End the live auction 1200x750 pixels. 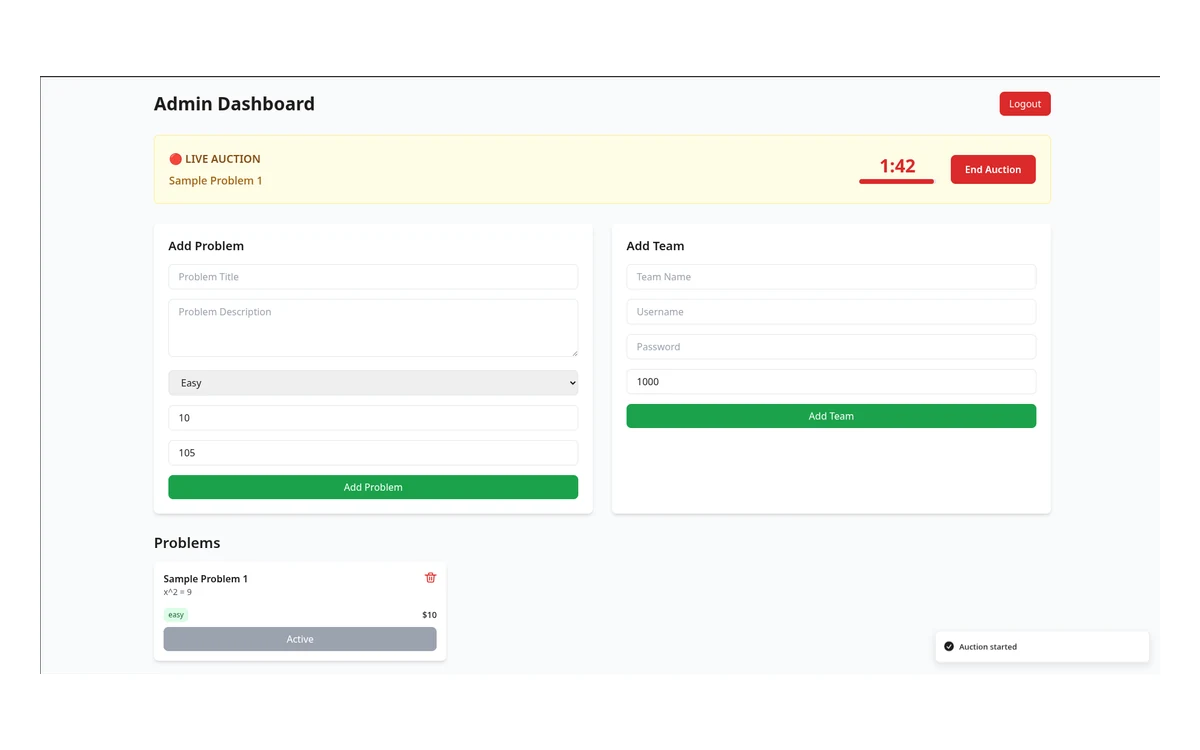(993, 170)
